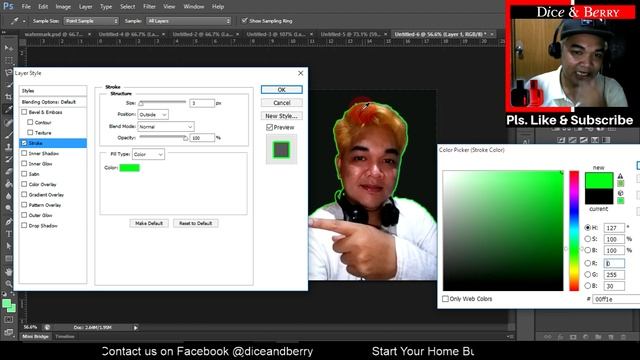Select the R red radio button
The width and height of the screenshot is (640, 360).
coord(587,263)
